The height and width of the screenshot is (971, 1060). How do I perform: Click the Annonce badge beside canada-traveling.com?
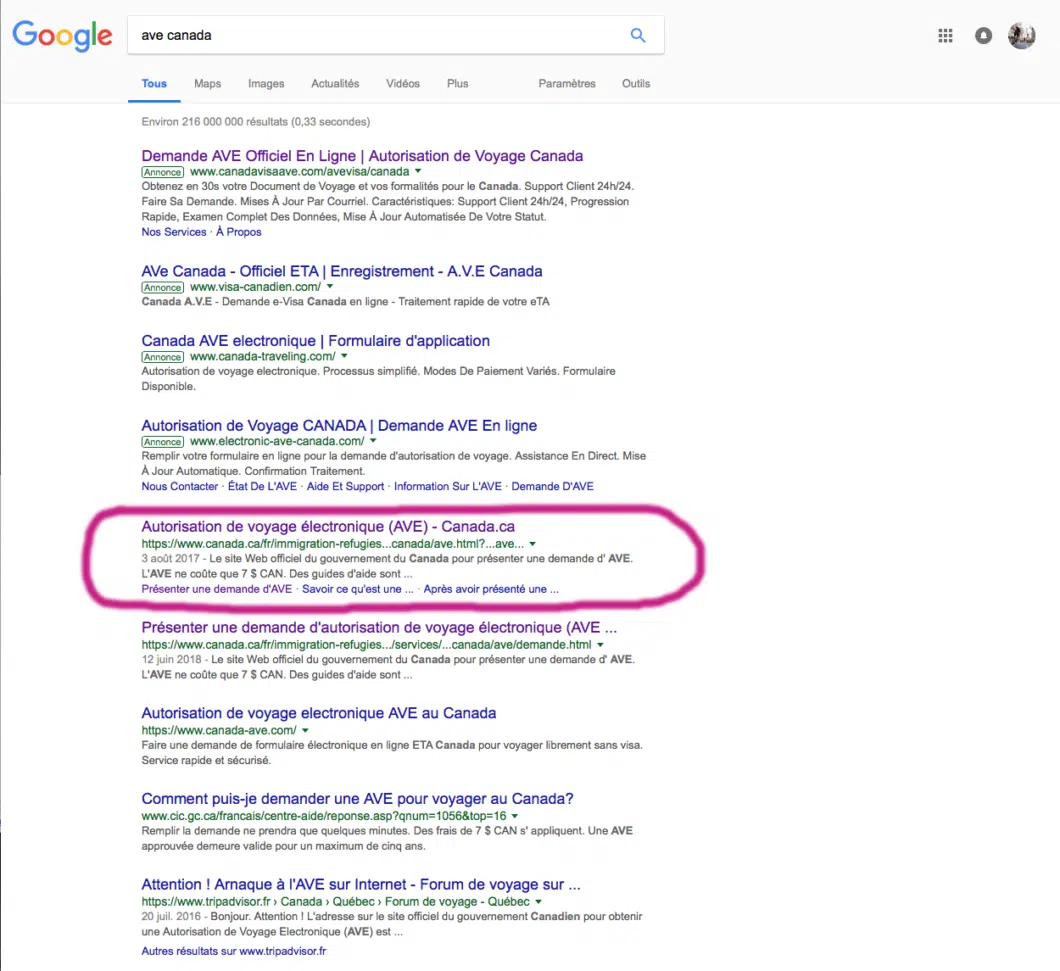point(162,357)
